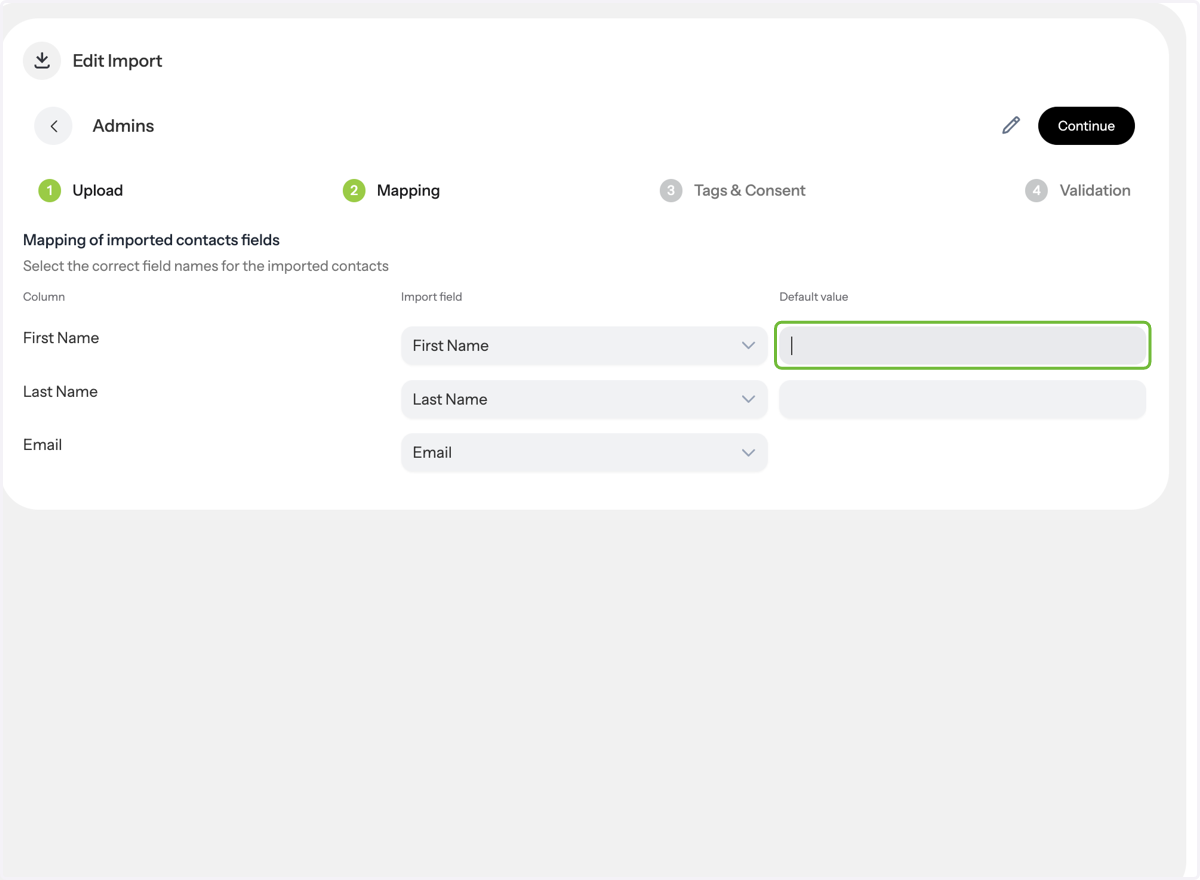
Task: Go to the Tags & Consent step
Action: 749,190
